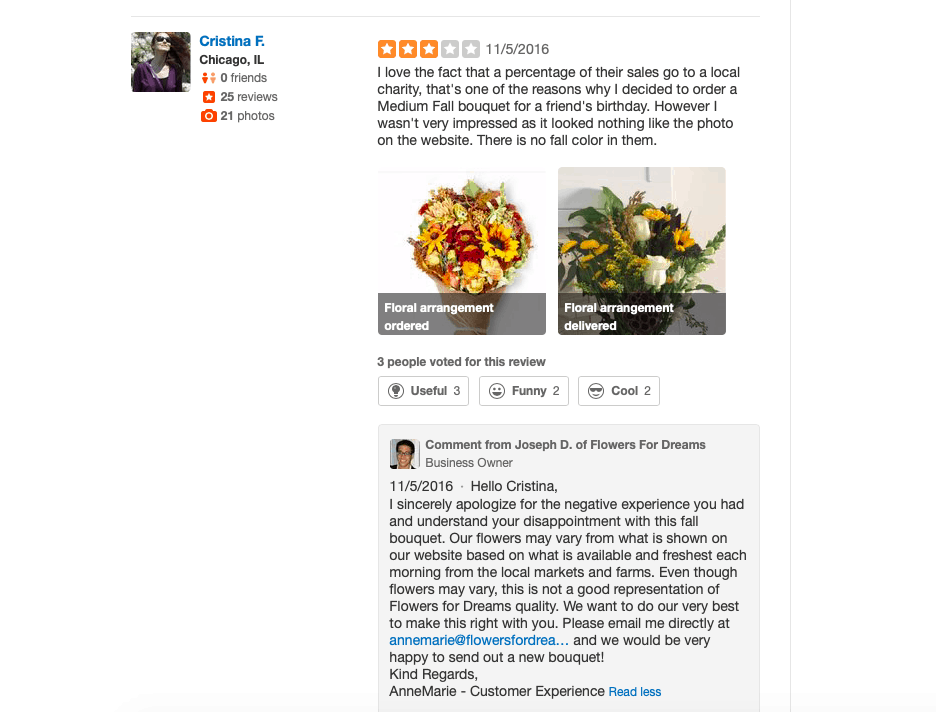Open Cristina F.'s profile photo
The height and width of the screenshot is (712, 936).
click(160, 62)
